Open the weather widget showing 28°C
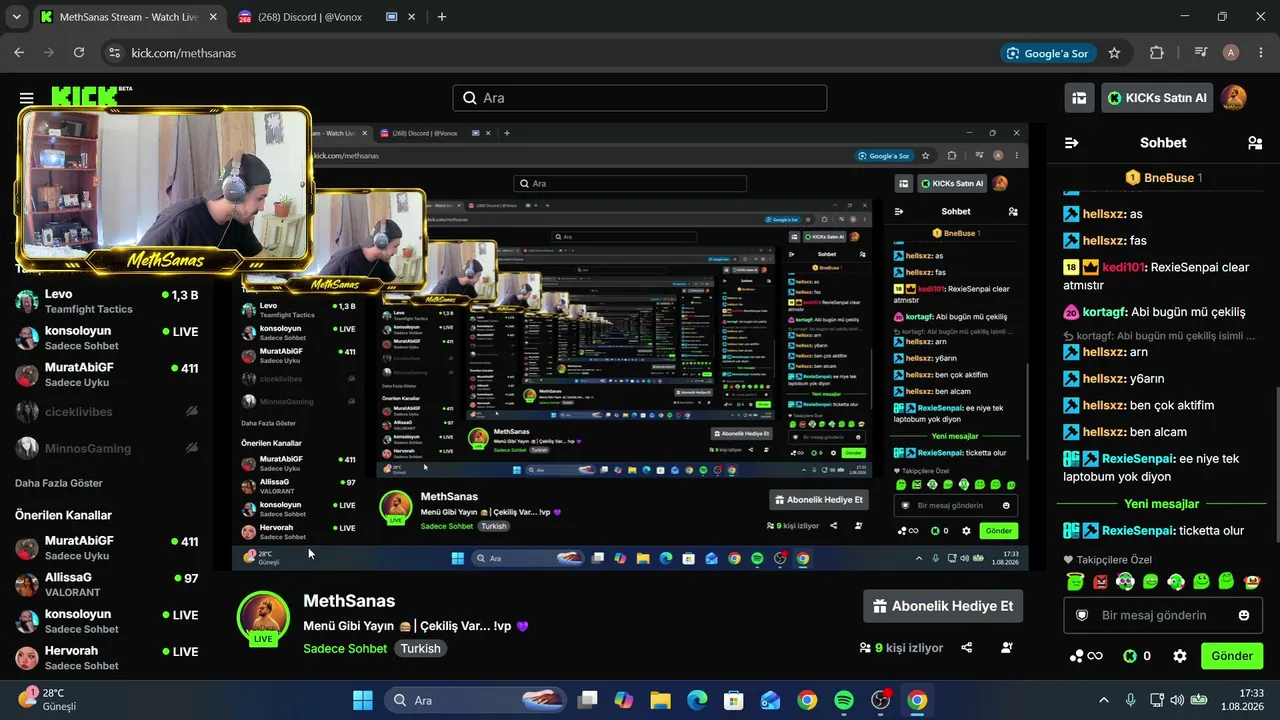This screenshot has height=720, width=1280. [x=45, y=700]
